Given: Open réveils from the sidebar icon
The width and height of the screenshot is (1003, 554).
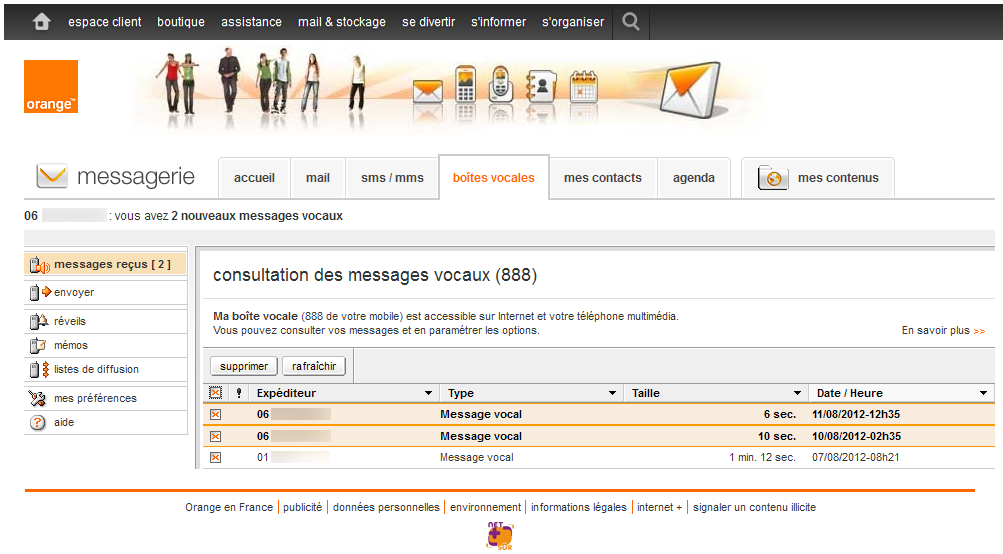Looking at the screenshot, I should click(x=39, y=322).
